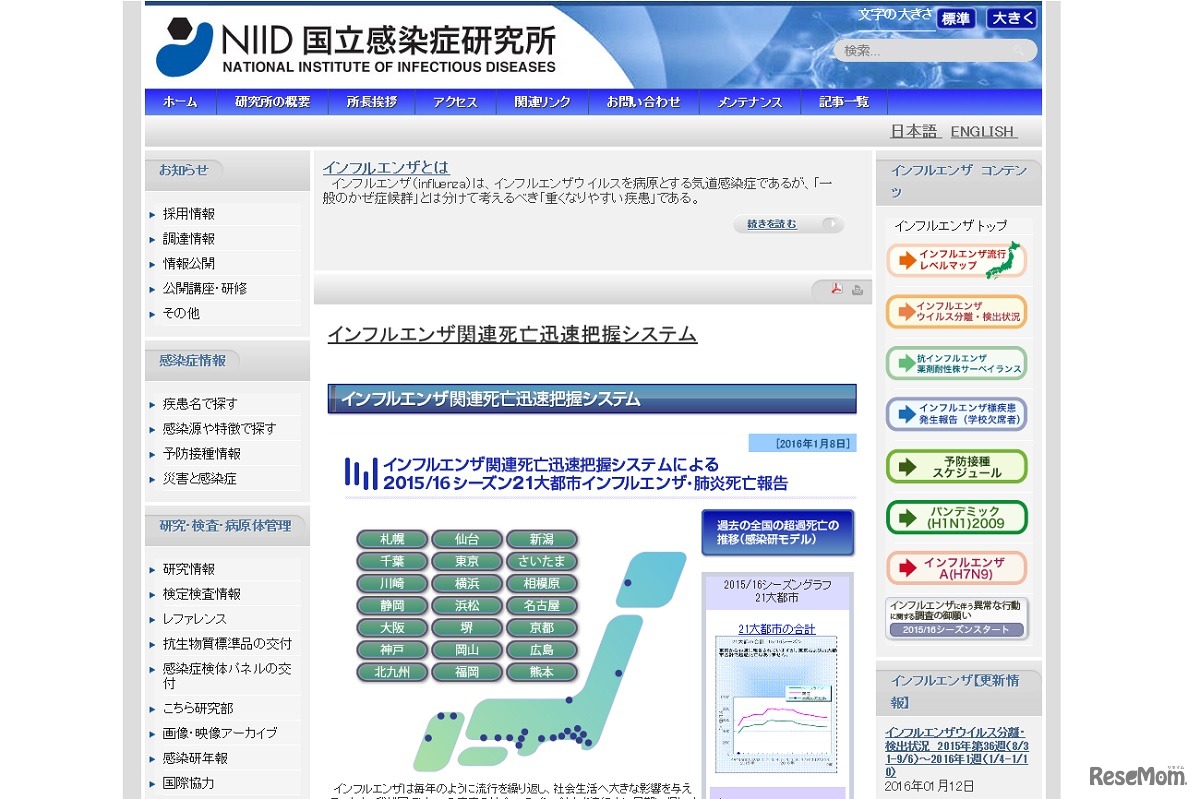Open 関連リンク in the navigation bar
The width and height of the screenshot is (1200, 799).
[x=543, y=102]
